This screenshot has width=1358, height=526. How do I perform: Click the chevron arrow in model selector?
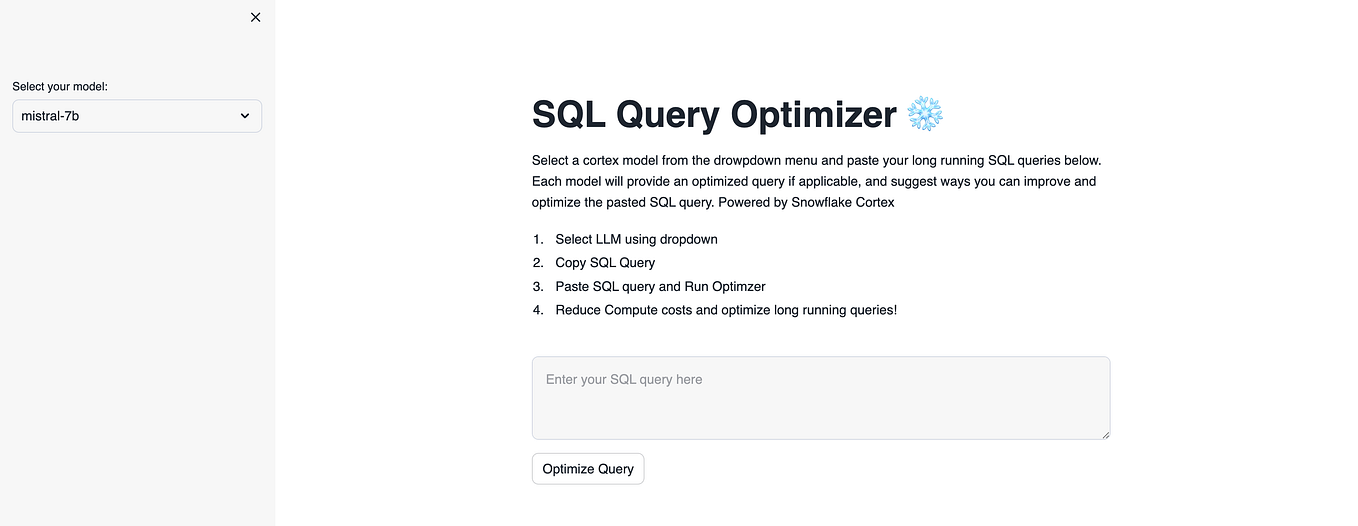(245, 116)
